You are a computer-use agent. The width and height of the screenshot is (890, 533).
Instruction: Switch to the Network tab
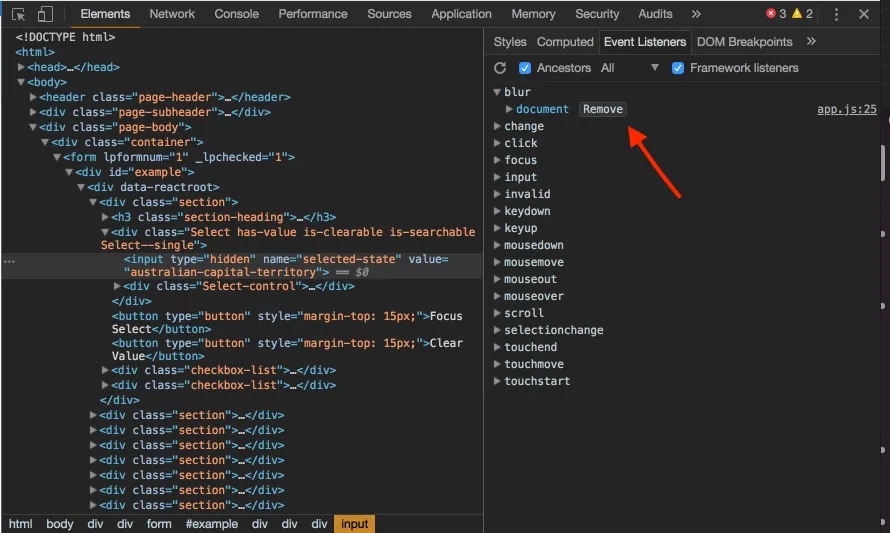tap(172, 14)
